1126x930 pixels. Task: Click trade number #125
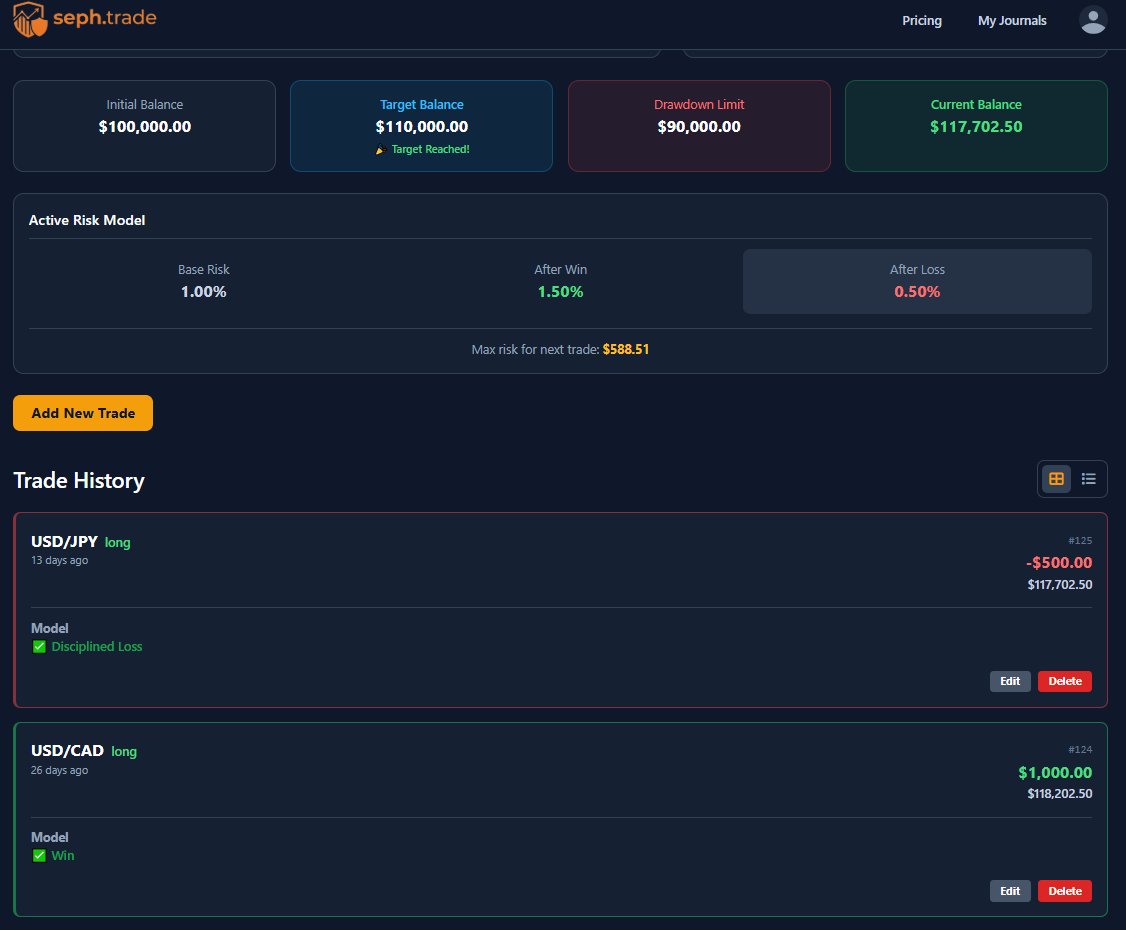click(x=1080, y=541)
